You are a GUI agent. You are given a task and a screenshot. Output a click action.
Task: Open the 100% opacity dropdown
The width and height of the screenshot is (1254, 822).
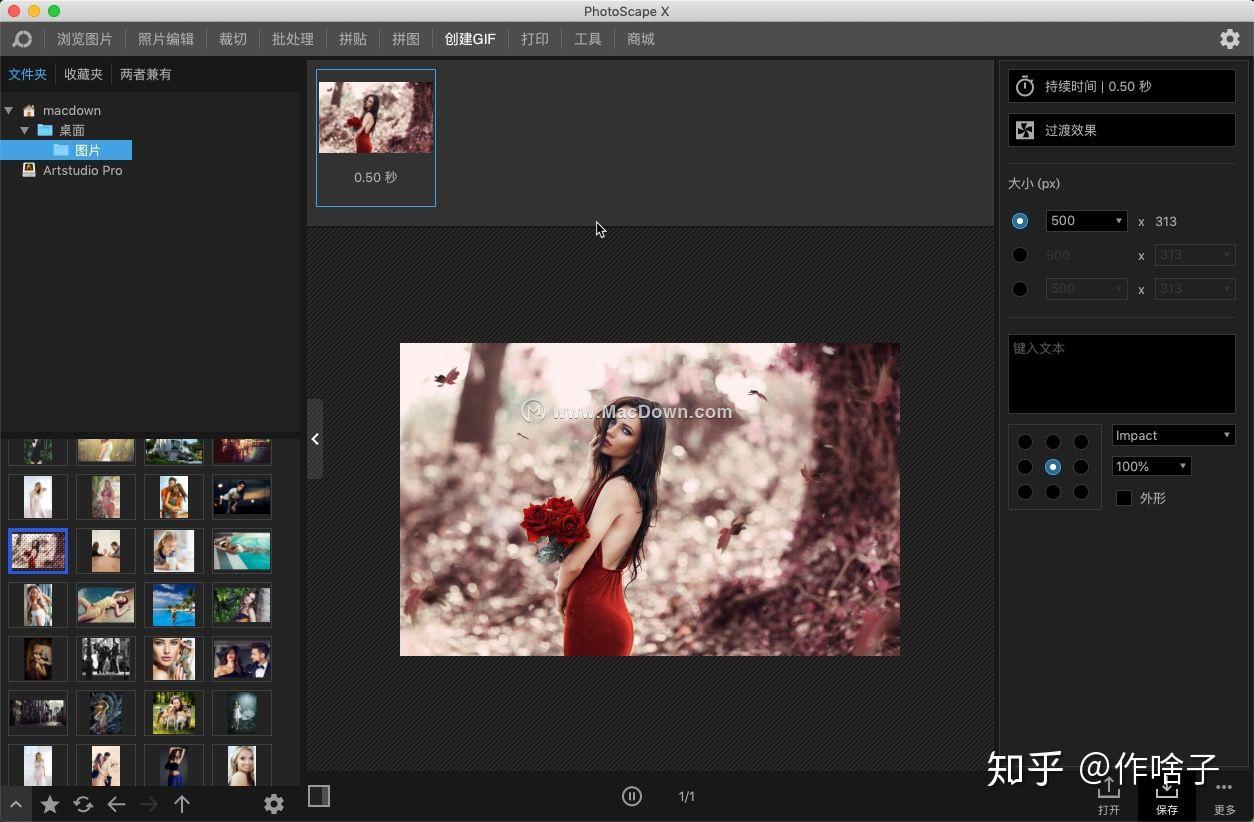(x=1150, y=466)
